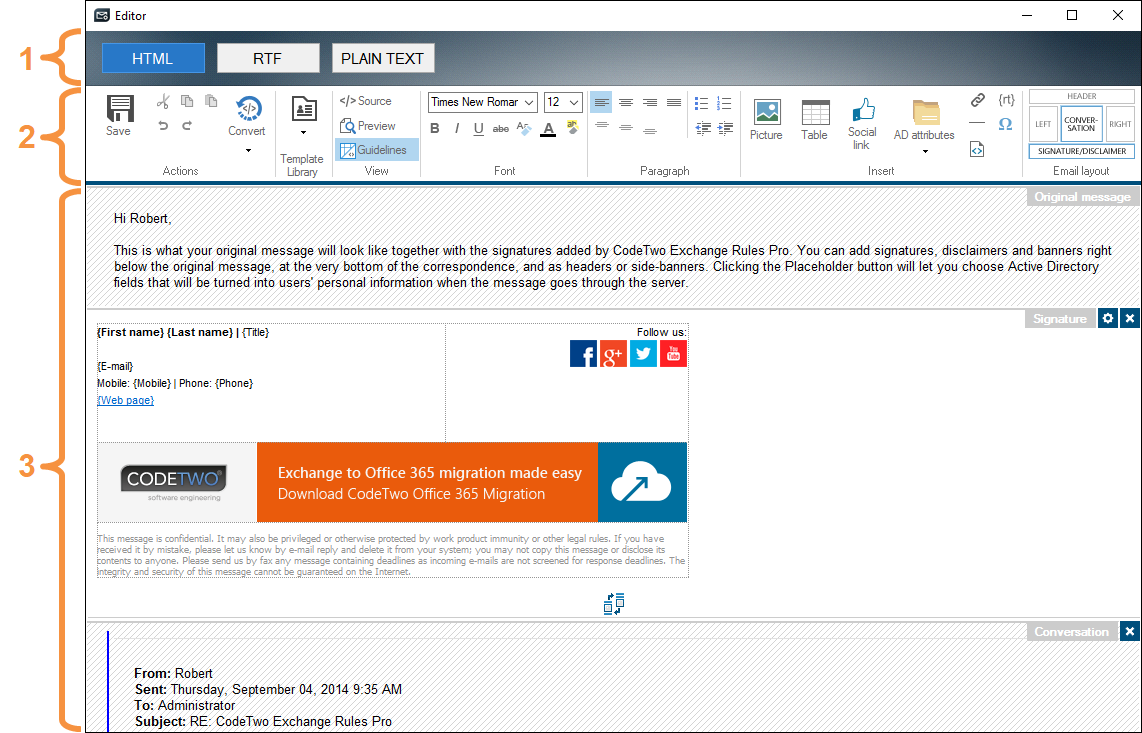
Task: Set vertical alignment to top
Action: point(602,126)
